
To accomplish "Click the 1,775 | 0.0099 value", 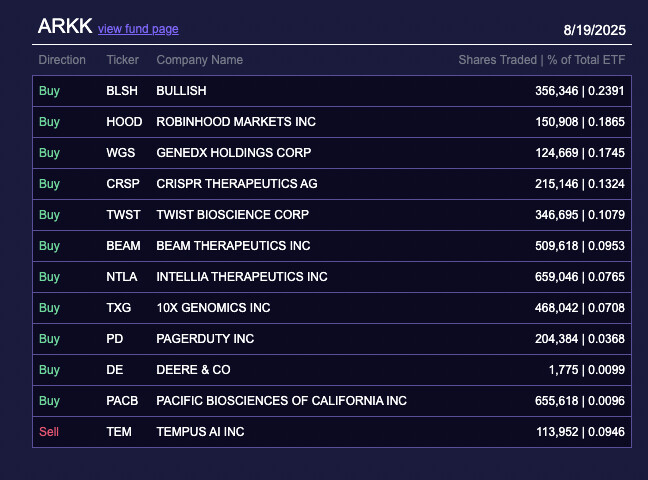I will point(586,370).
